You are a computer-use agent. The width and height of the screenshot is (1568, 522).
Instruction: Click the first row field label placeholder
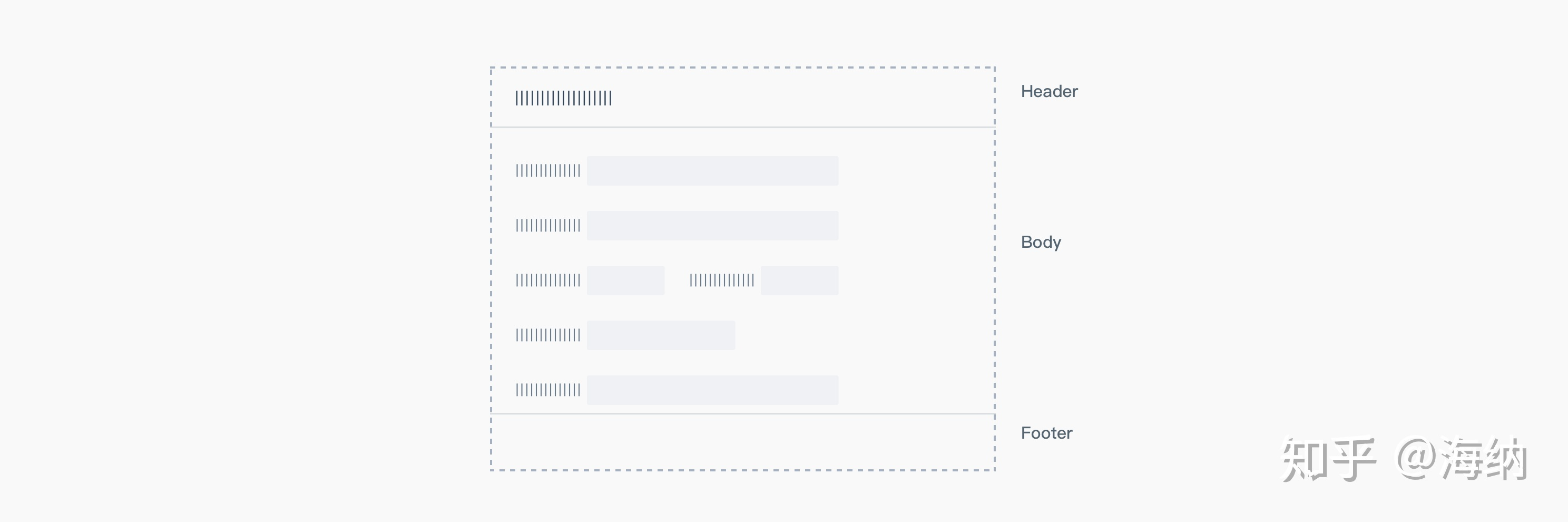[548, 170]
